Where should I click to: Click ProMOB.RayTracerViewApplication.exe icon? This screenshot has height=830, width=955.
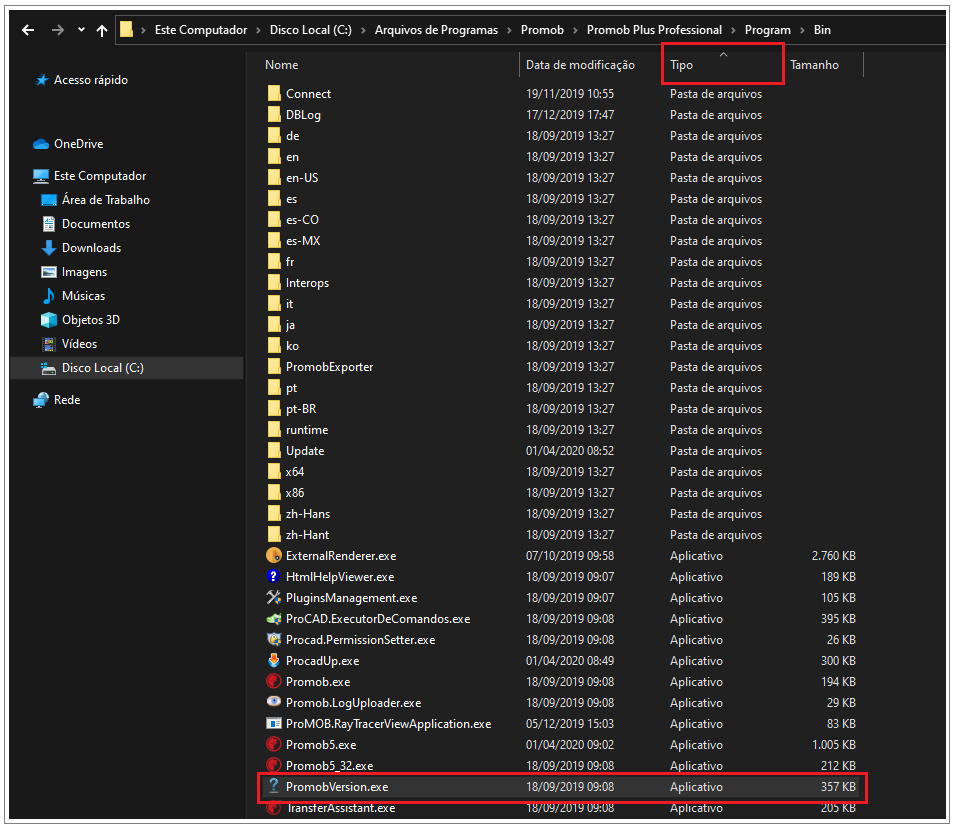pos(274,723)
